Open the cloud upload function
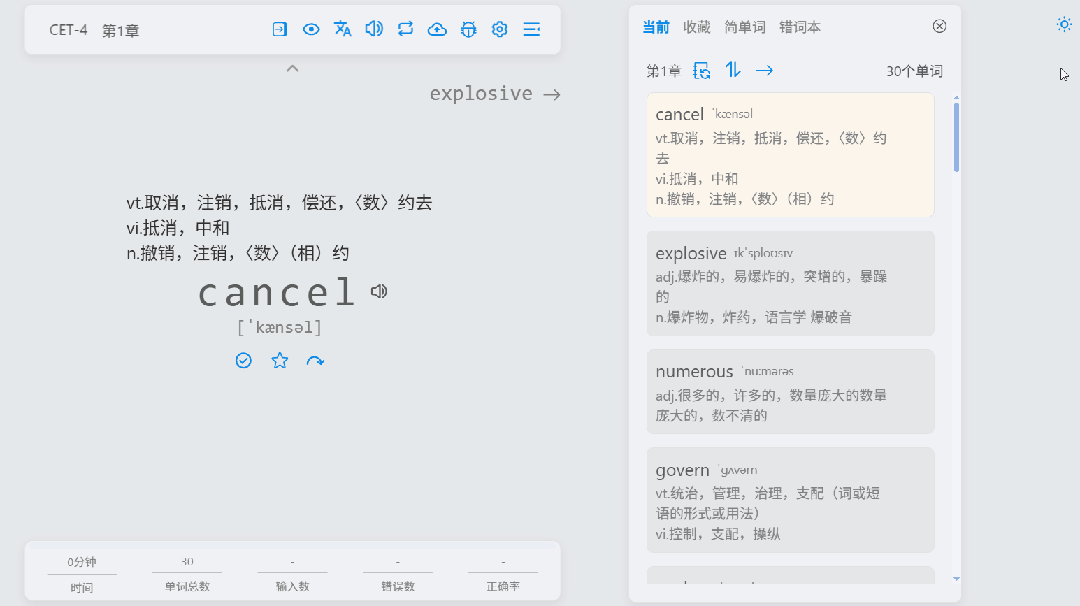1080x606 pixels. point(437,29)
